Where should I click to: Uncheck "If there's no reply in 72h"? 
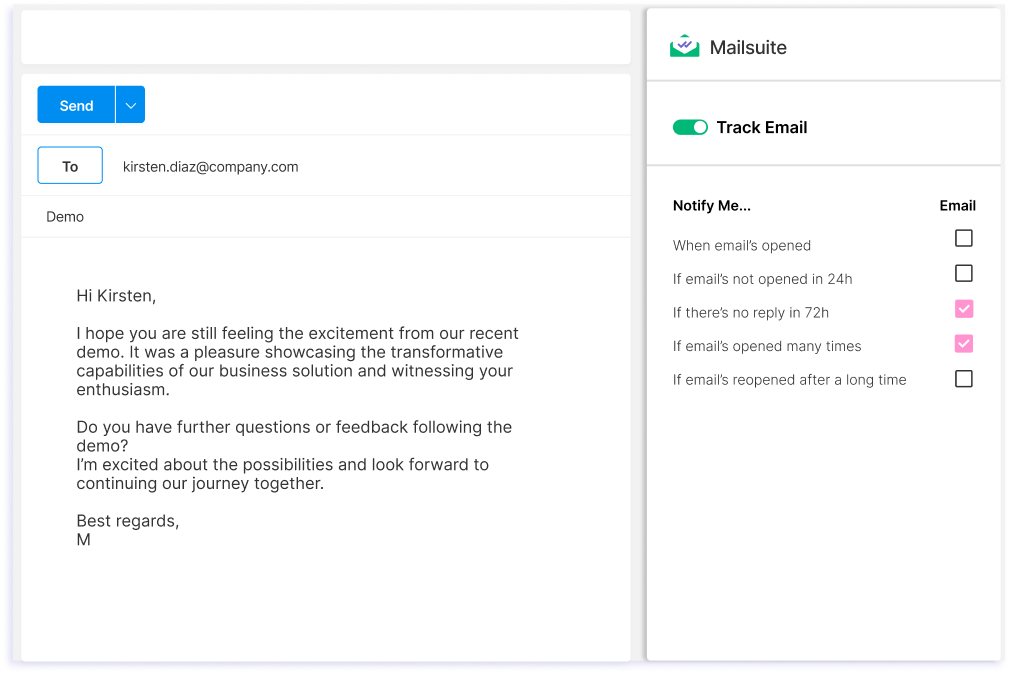coord(963,309)
